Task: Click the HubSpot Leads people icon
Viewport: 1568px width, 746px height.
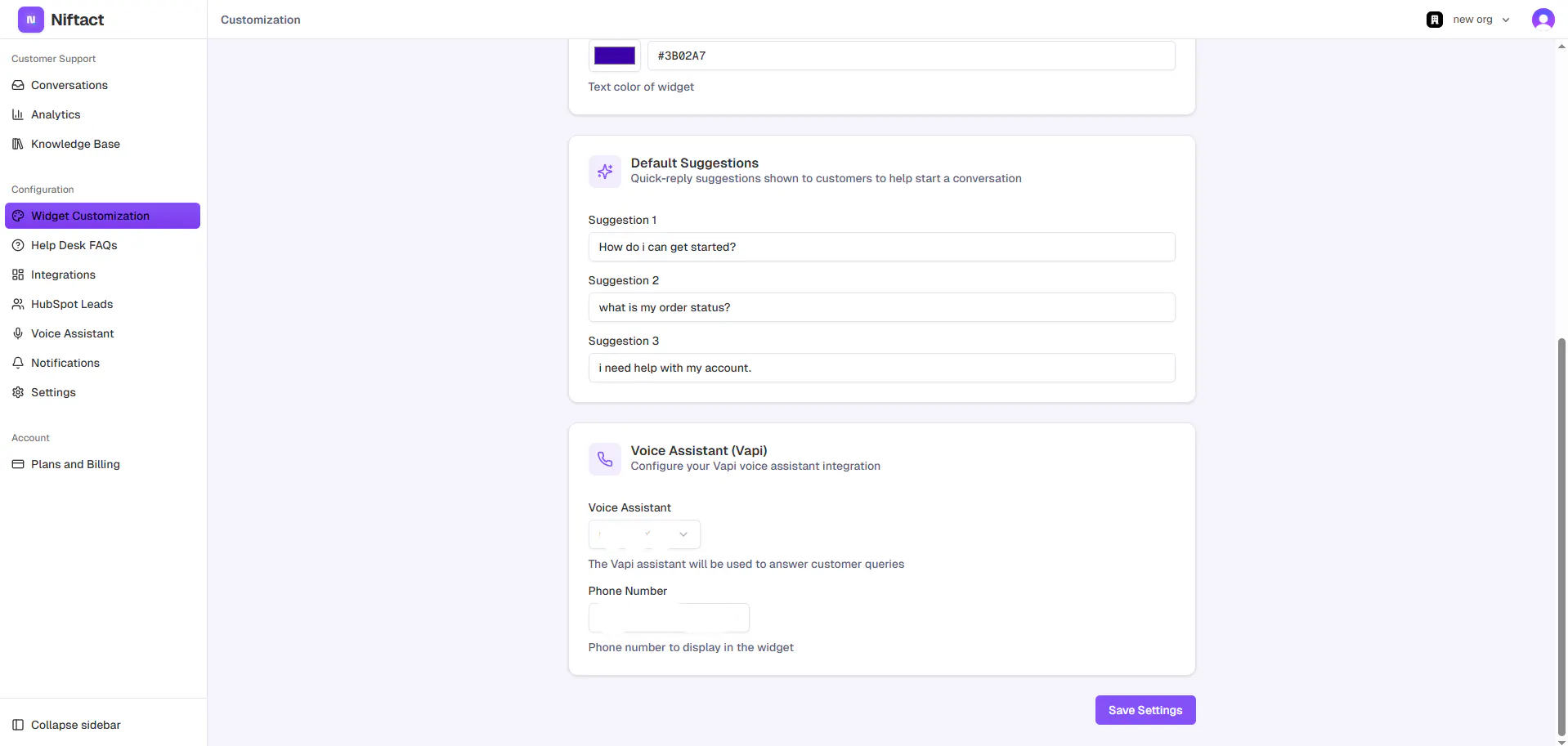Action: coord(18,304)
